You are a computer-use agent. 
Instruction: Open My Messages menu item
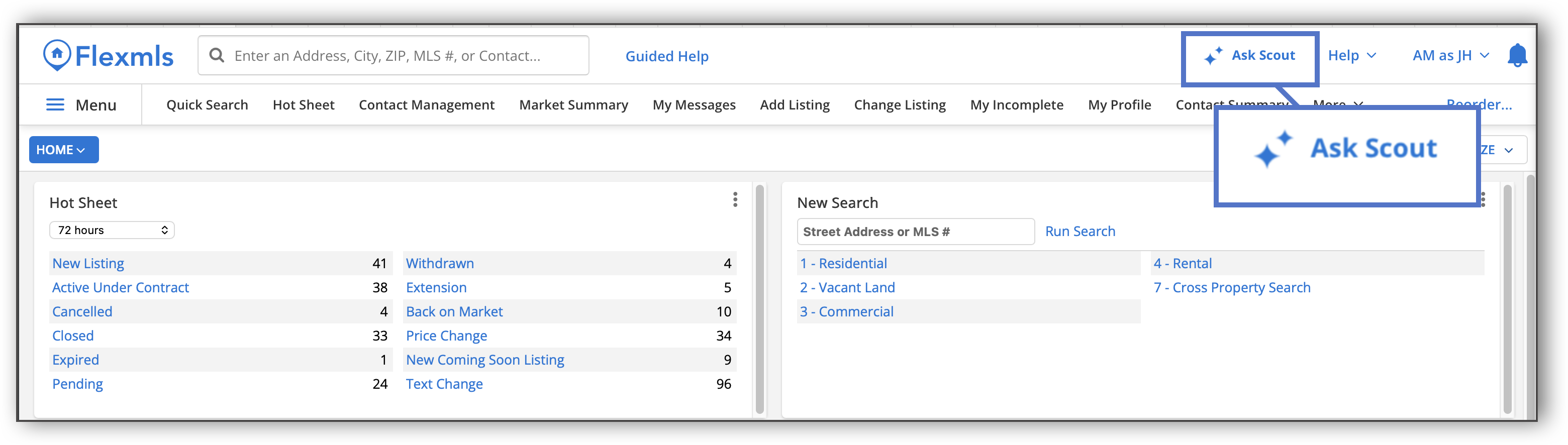pos(694,104)
